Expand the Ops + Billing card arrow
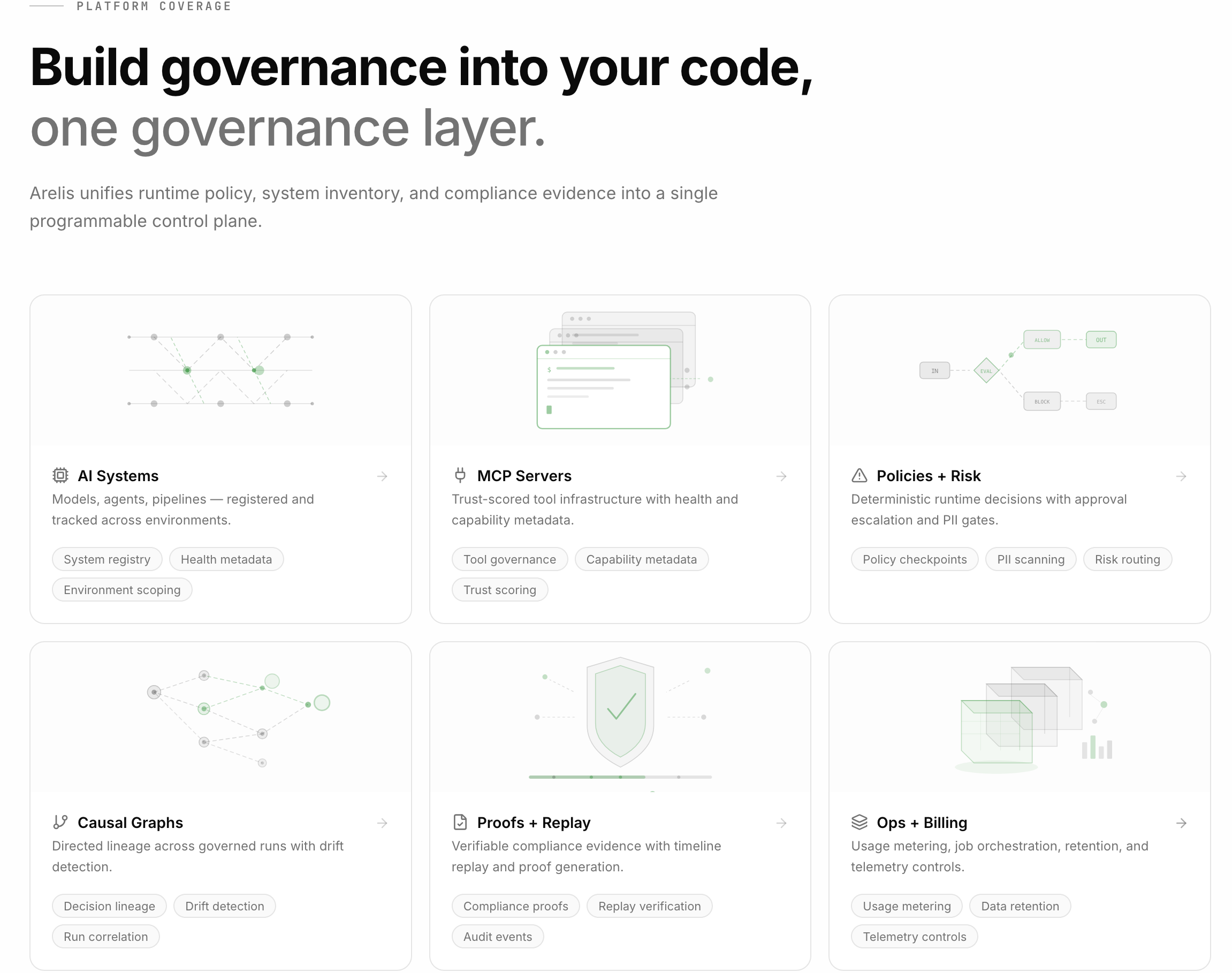 (x=1181, y=823)
